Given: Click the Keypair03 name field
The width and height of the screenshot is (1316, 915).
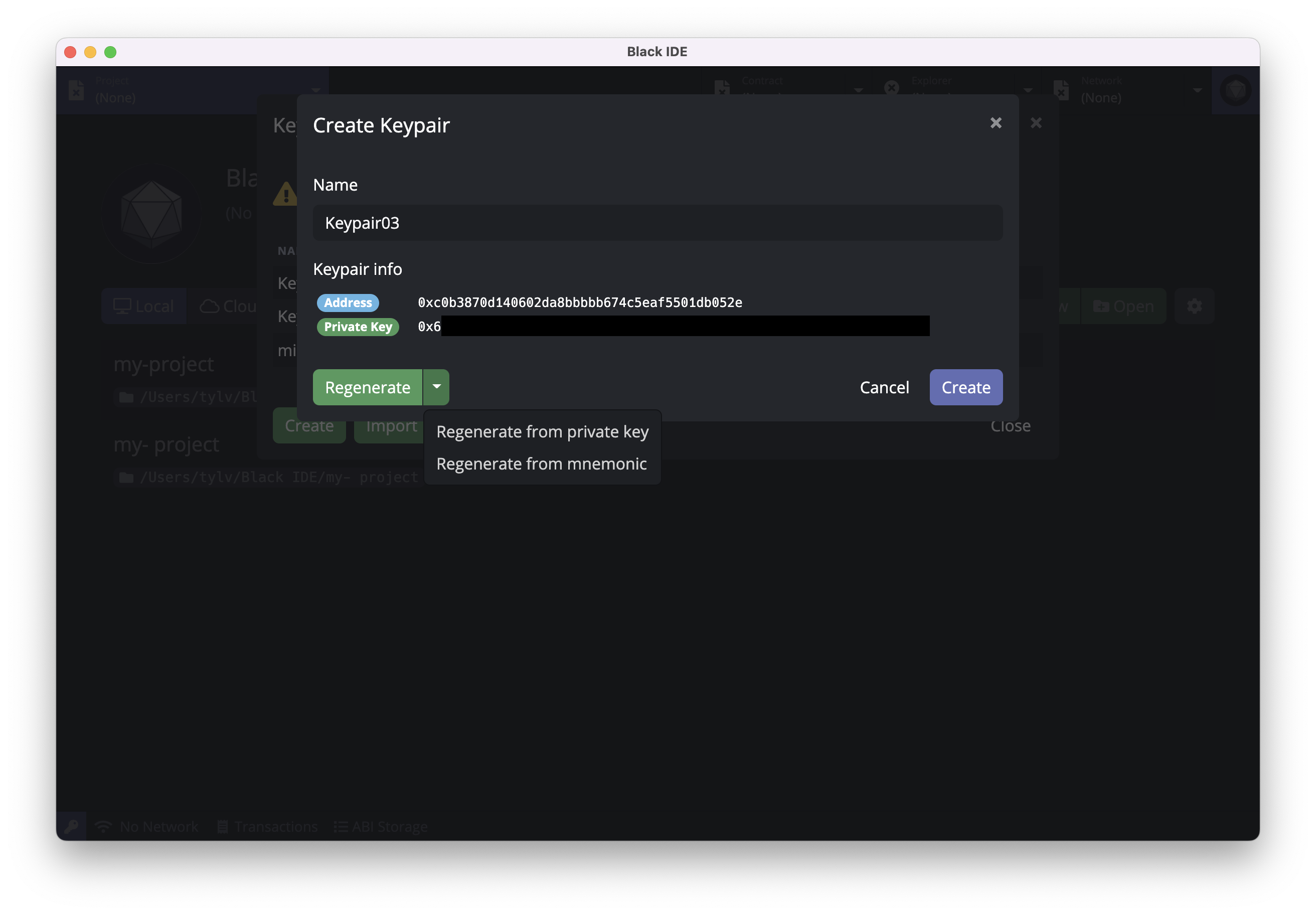Looking at the screenshot, I should click(x=657, y=223).
